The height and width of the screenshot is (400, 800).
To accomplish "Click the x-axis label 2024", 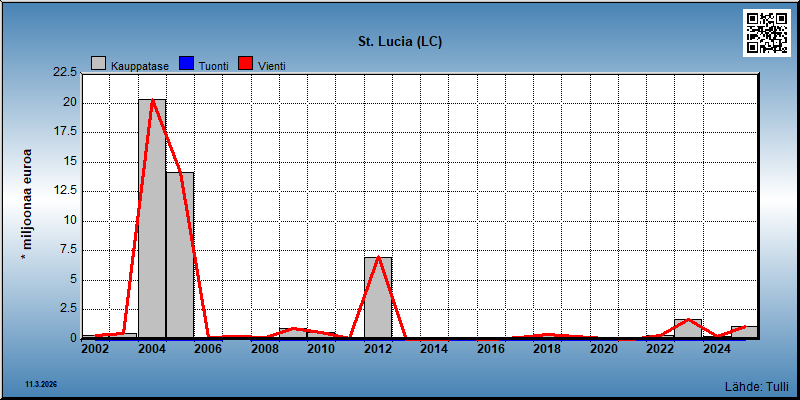I will coord(717,349).
